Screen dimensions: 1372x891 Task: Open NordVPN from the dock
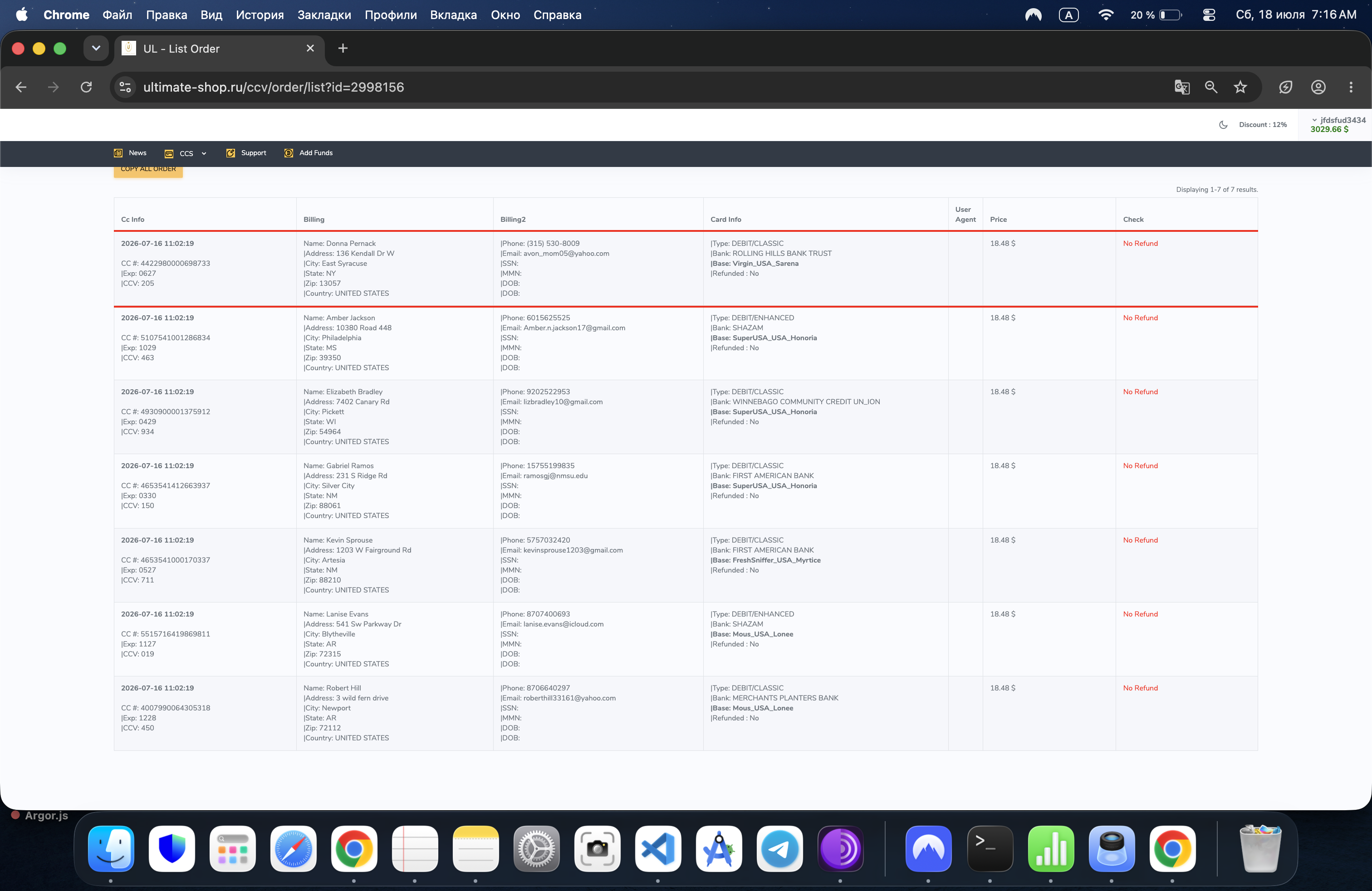tap(928, 848)
